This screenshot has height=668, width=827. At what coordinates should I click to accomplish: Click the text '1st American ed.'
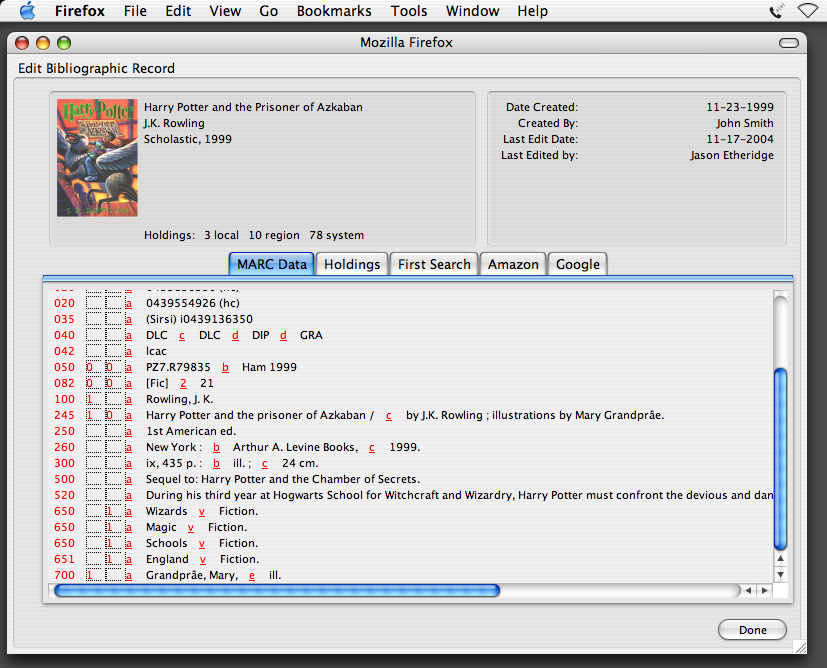pos(191,431)
